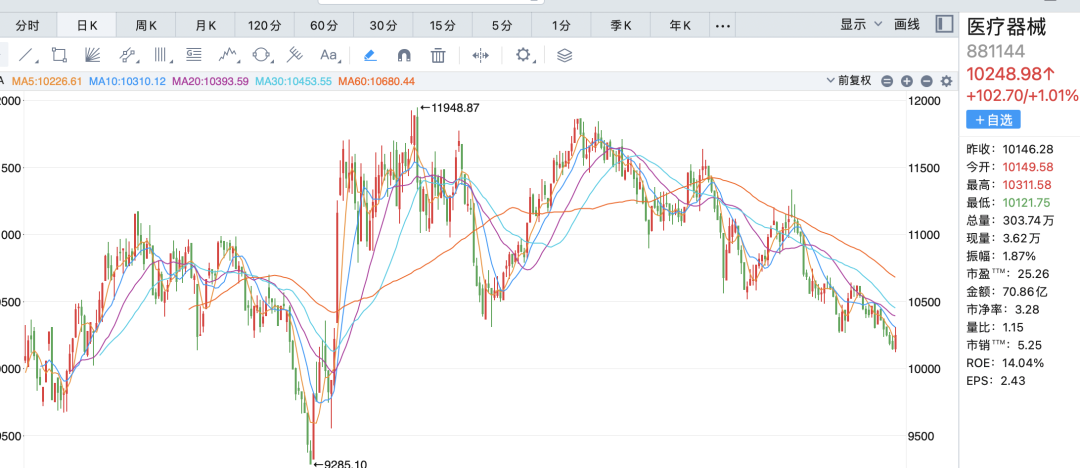Select the trend line drawing tool
This screenshot has height=468, width=1080.
pos(26,55)
